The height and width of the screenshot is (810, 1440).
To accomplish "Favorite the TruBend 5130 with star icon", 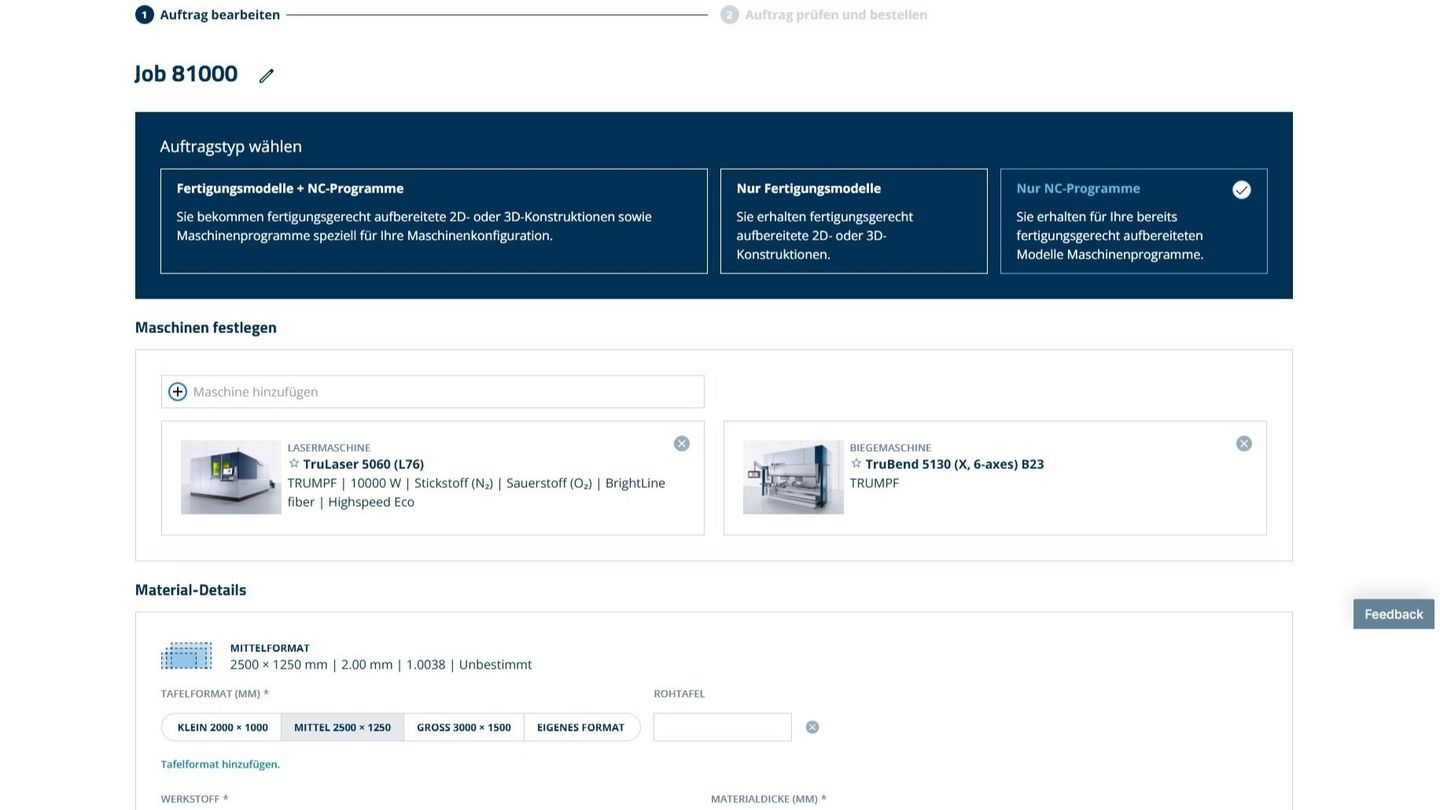I will (x=856, y=464).
